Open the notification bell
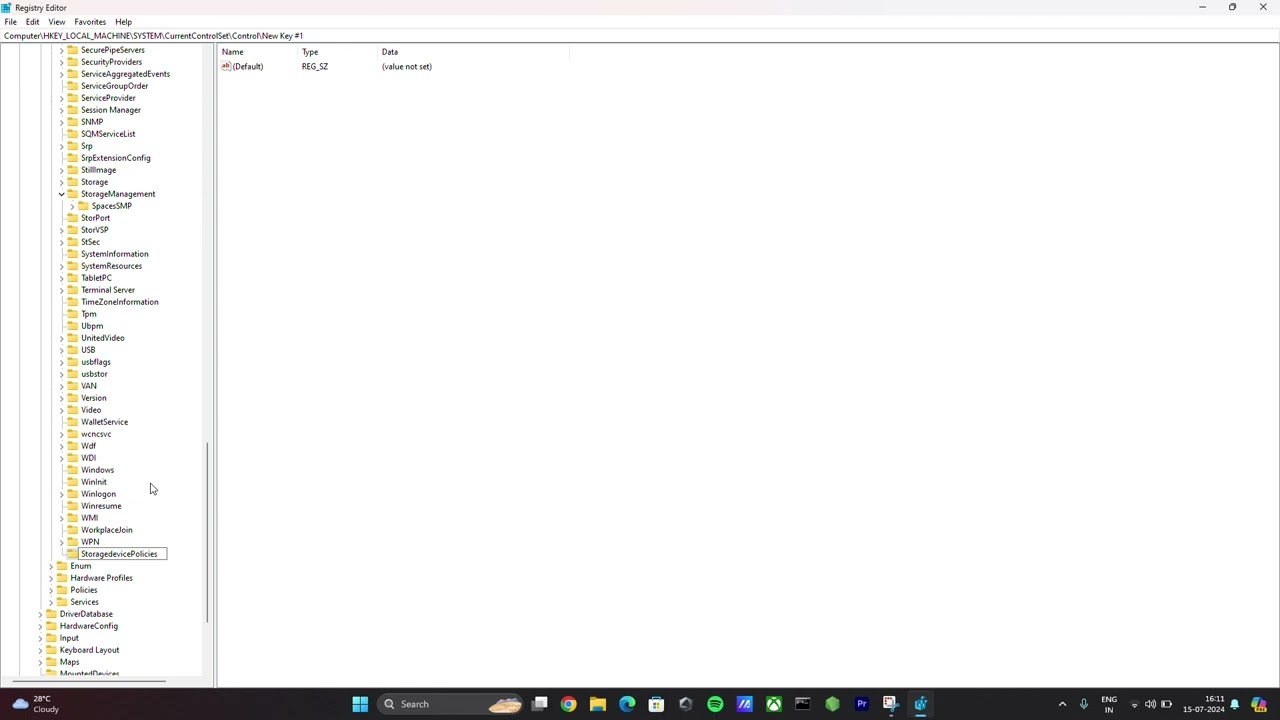This screenshot has height=720, width=1280. point(1235,704)
